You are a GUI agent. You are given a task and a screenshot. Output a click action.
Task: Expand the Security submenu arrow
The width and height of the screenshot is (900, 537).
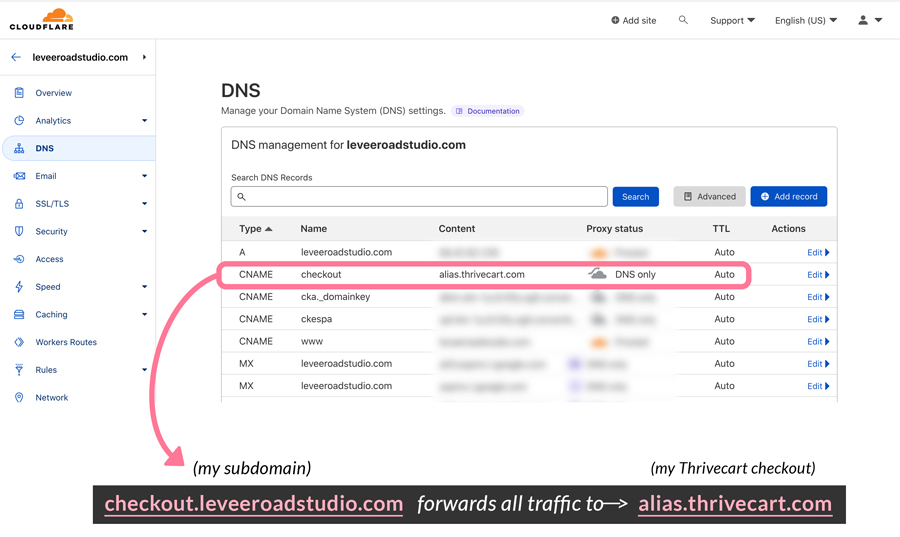click(145, 231)
